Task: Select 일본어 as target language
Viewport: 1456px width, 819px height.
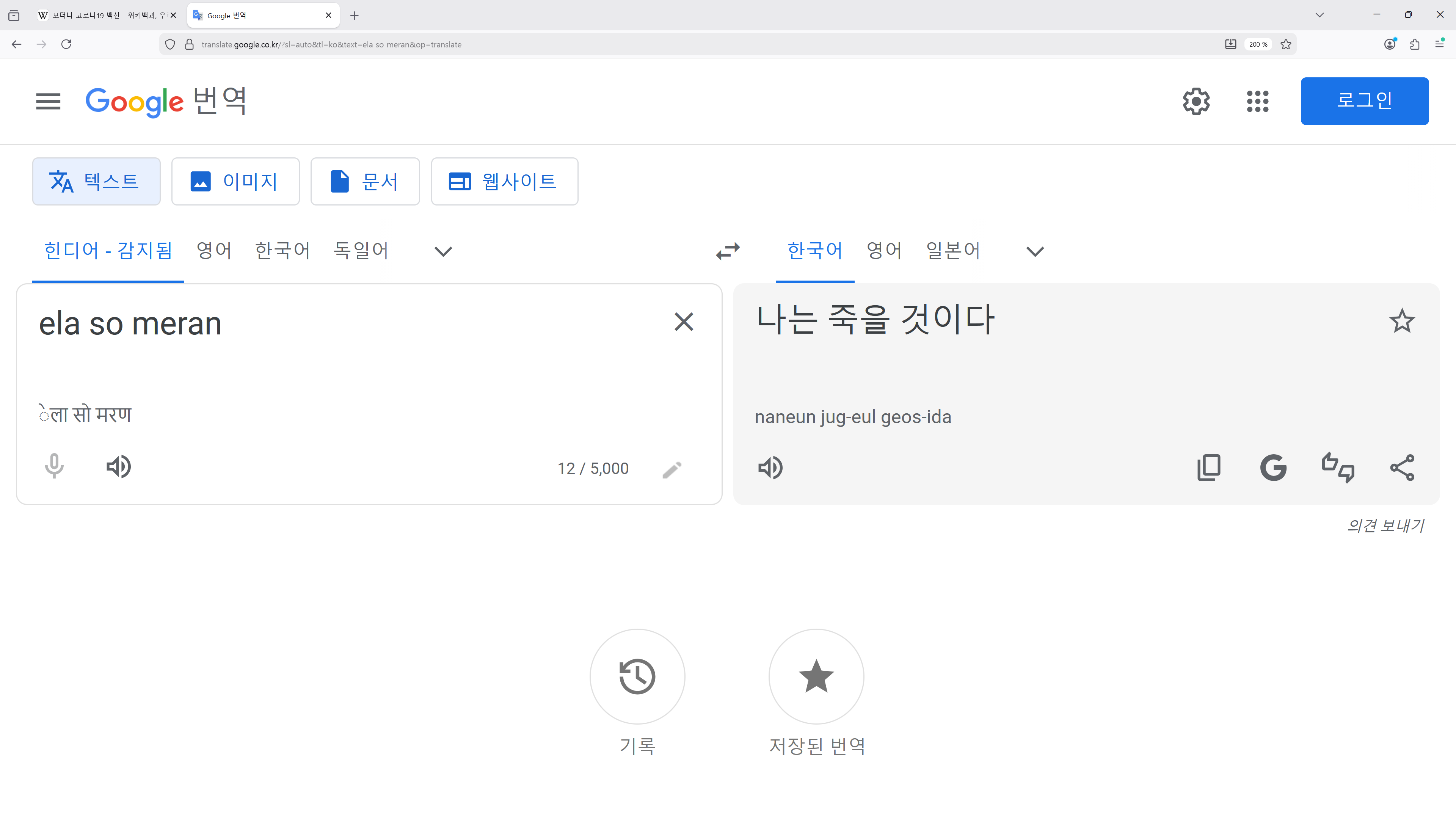Action: (952, 250)
